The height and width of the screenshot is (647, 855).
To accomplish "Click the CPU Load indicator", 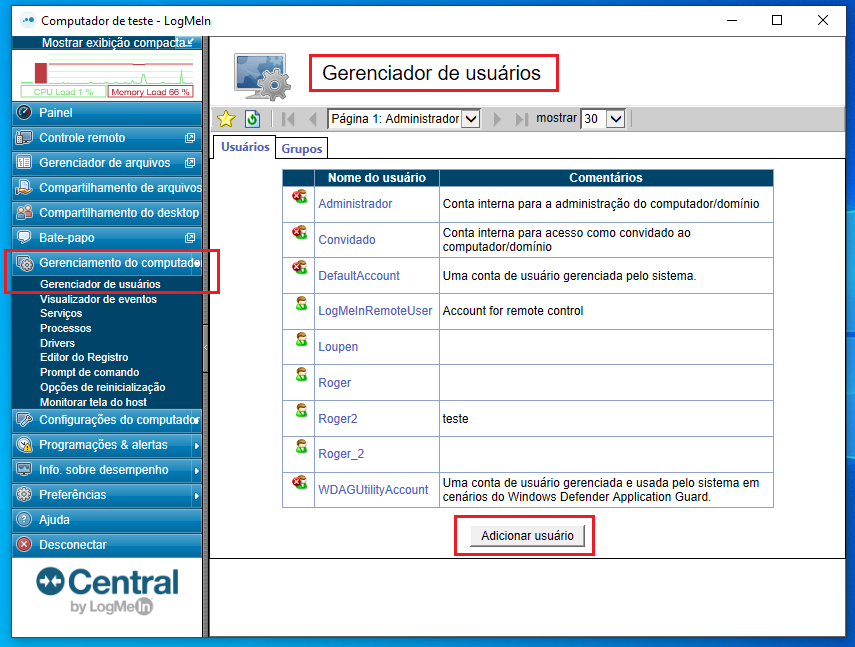I will [x=63, y=92].
